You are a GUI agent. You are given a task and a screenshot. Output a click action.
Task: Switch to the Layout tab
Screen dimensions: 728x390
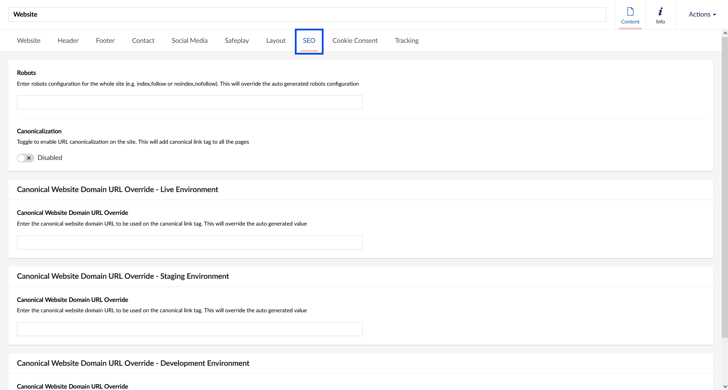click(x=276, y=41)
